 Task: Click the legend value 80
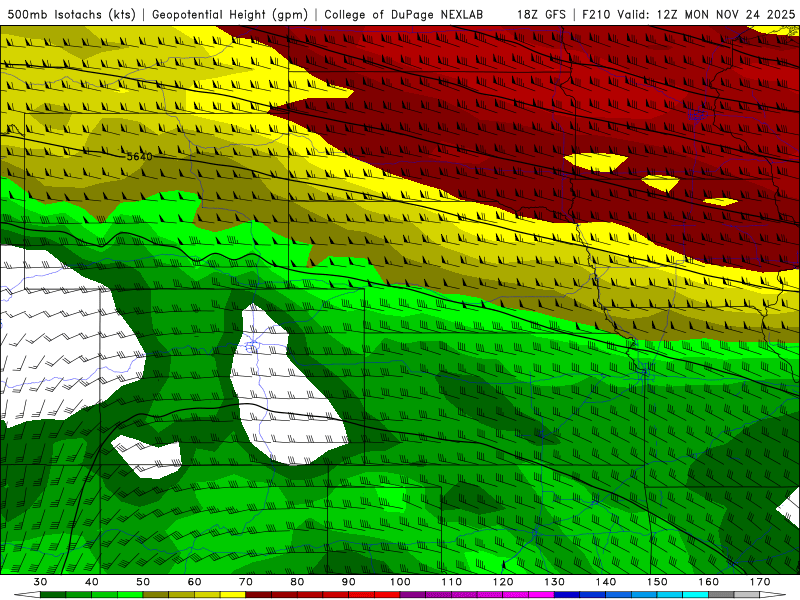[x=297, y=582]
